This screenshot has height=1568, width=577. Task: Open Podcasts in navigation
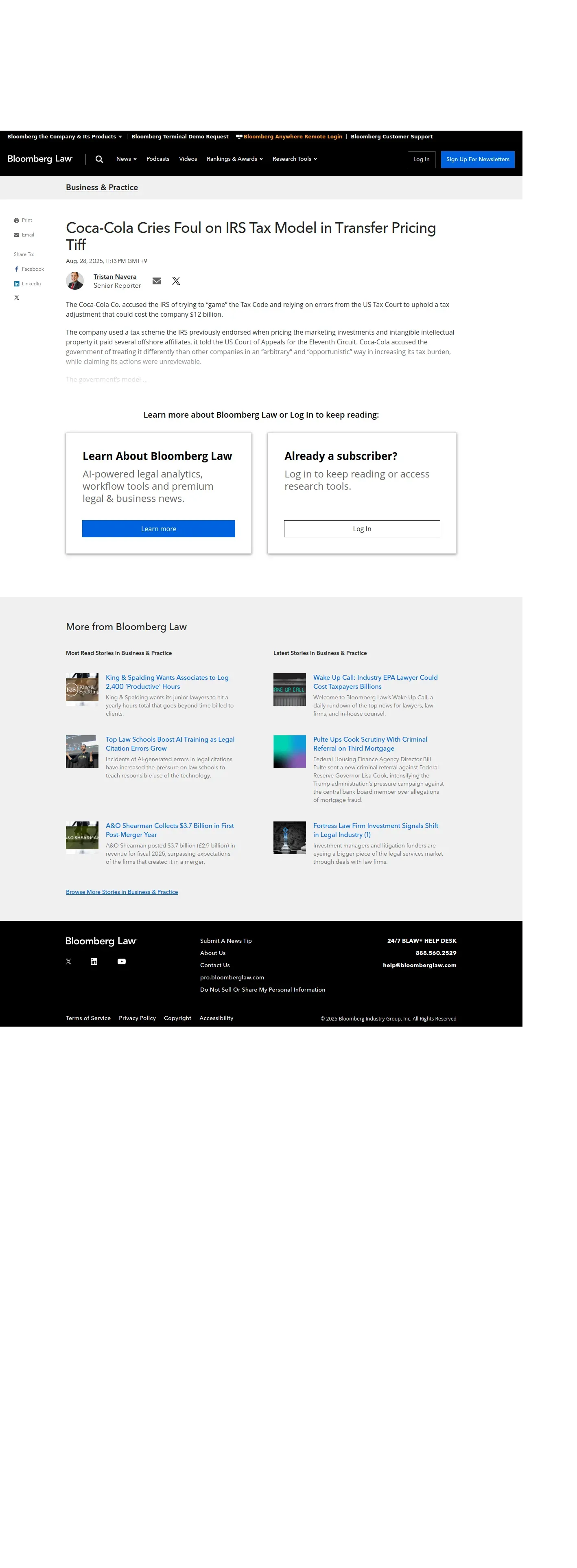[x=157, y=159]
